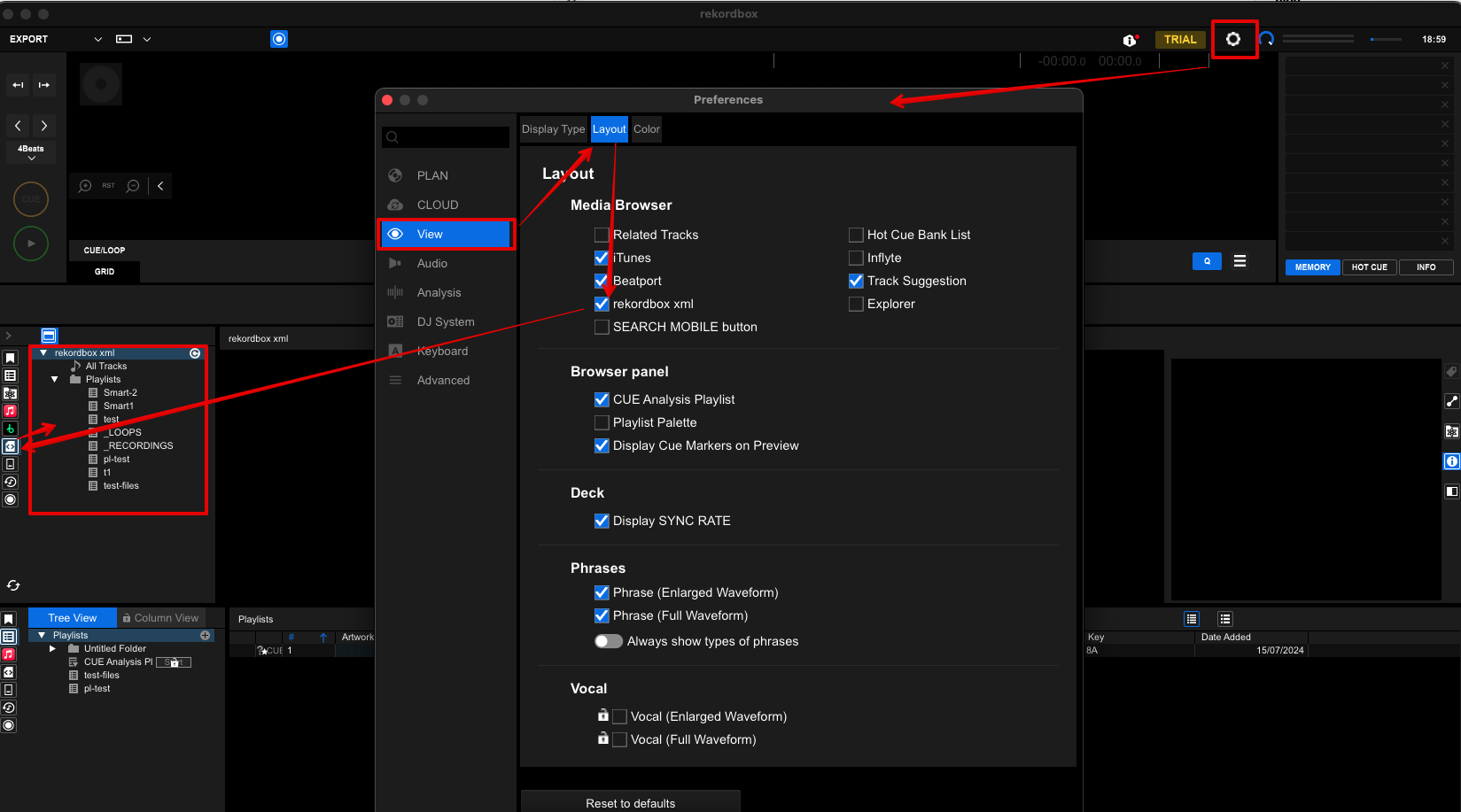Click Reset to defaults
Image resolution: width=1461 pixels, height=812 pixels.
[x=631, y=802]
